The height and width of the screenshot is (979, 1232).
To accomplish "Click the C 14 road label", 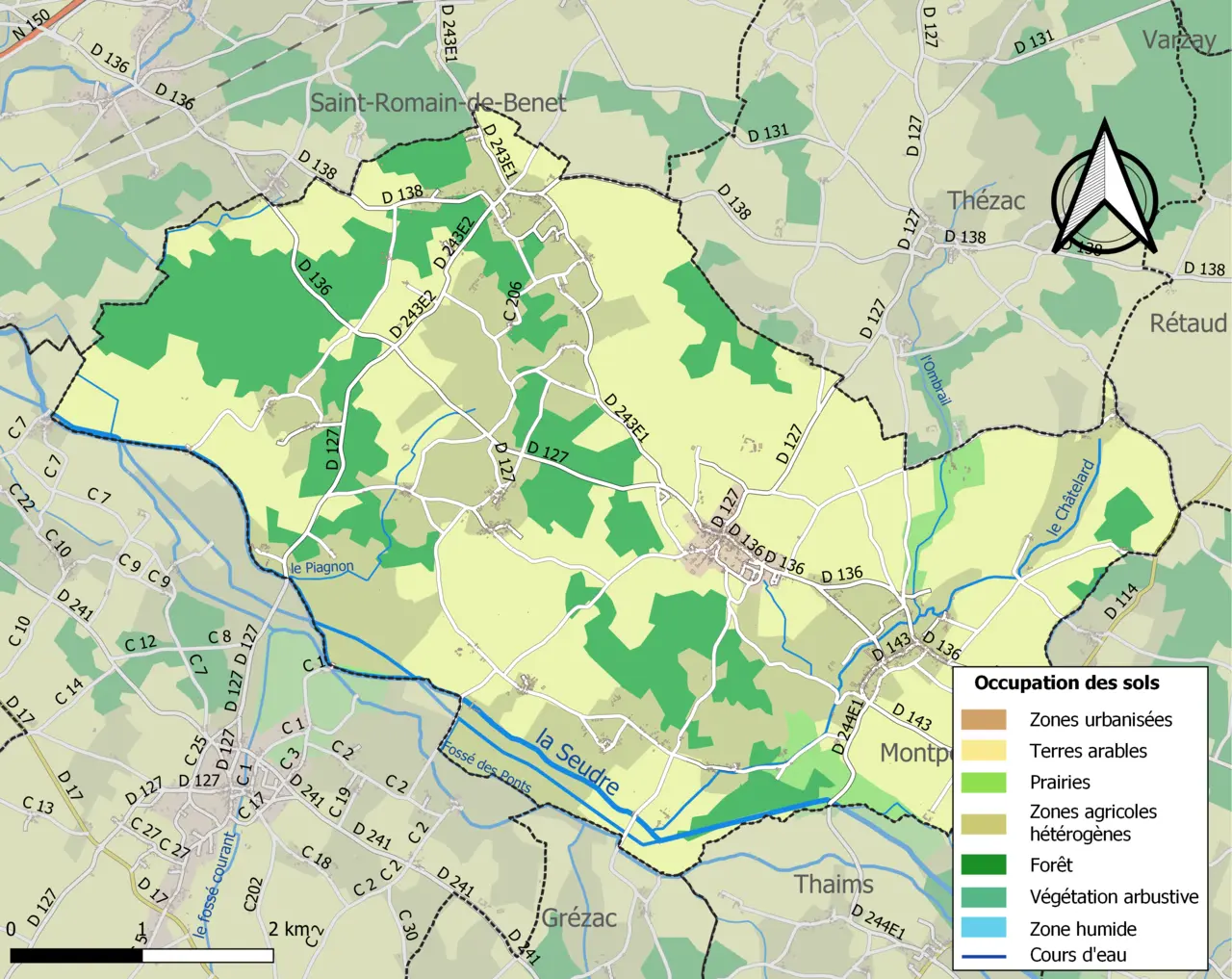I will (68, 691).
